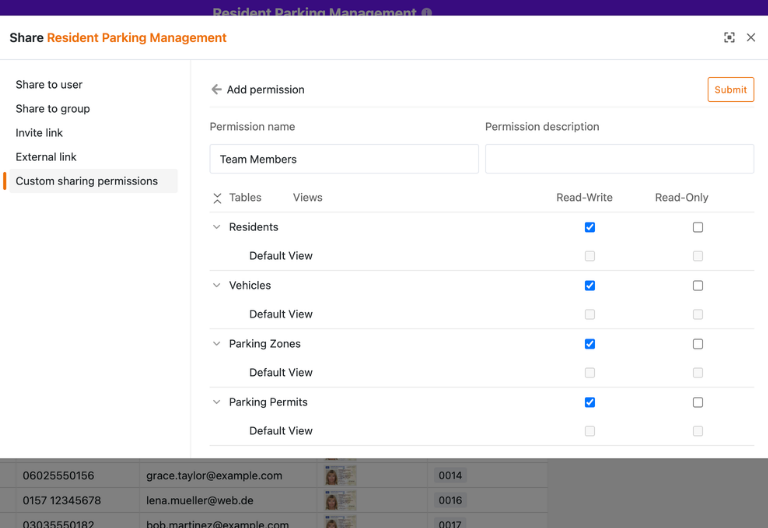Check Read-Only for Parking Permits
The width and height of the screenshot is (768, 528).
[698, 402]
